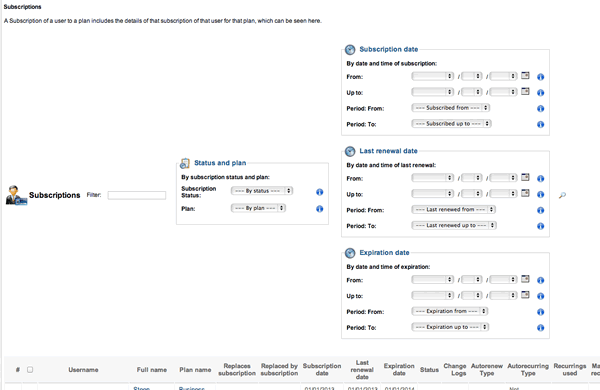Image resolution: width=600 pixels, height=390 pixels.
Task: Toggle the select-all checkbox in table header
Action: pyautogui.click(x=30, y=370)
